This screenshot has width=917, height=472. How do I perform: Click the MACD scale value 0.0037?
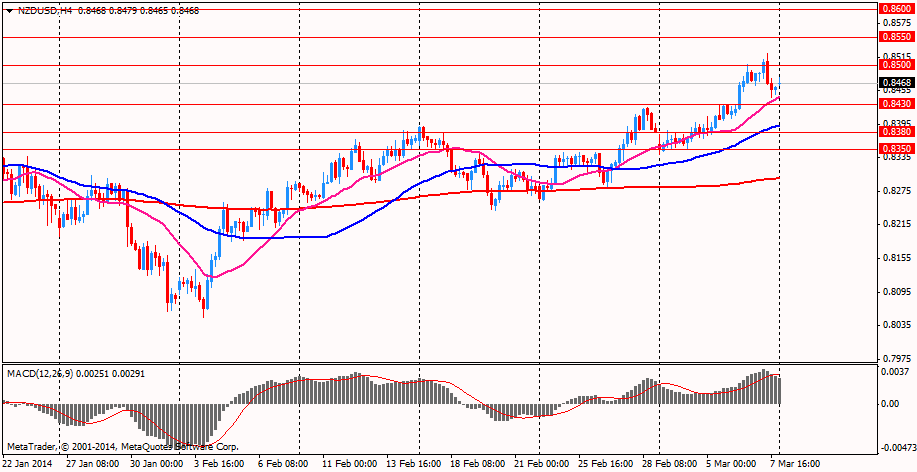[897, 372]
